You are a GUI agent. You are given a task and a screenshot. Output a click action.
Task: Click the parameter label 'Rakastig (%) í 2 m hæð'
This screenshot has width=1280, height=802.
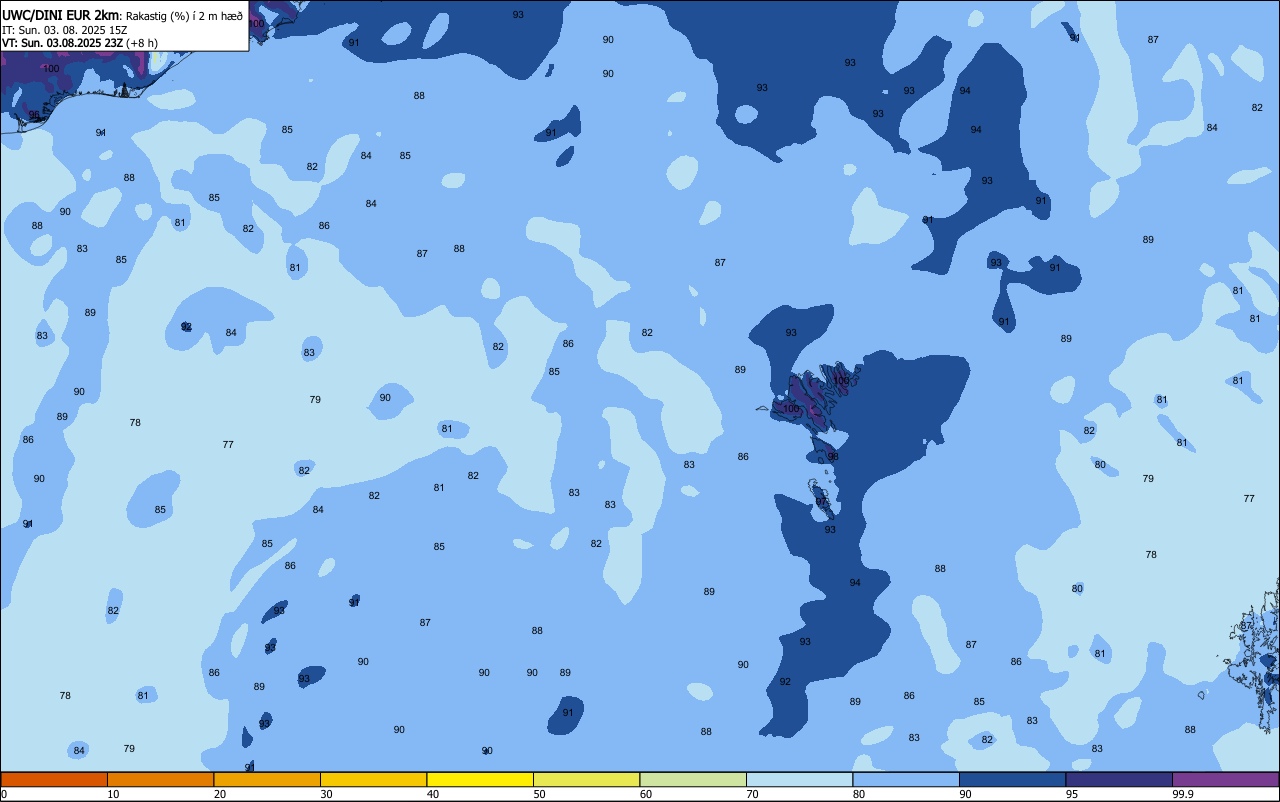tap(184, 15)
